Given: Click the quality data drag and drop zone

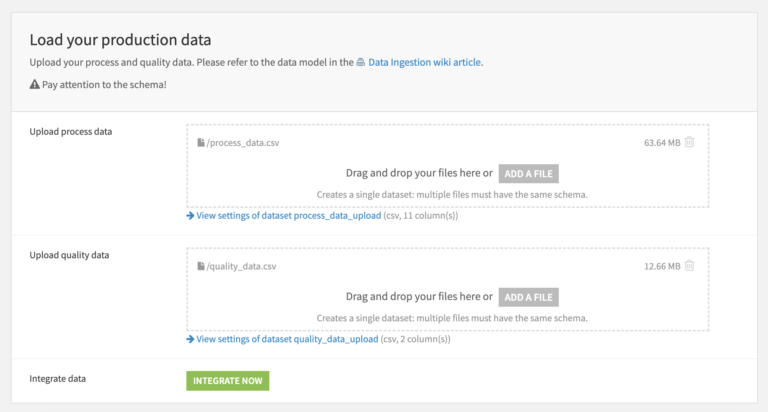Looking at the screenshot, I should [447, 289].
